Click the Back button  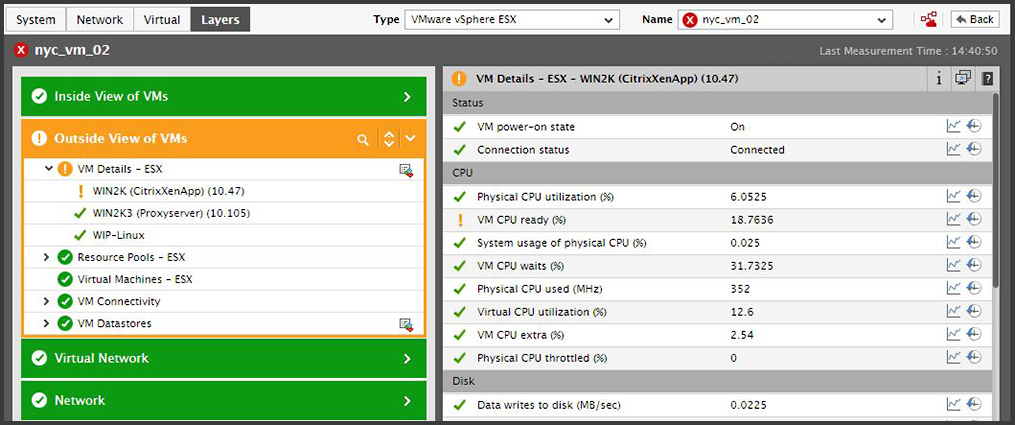click(975, 19)
